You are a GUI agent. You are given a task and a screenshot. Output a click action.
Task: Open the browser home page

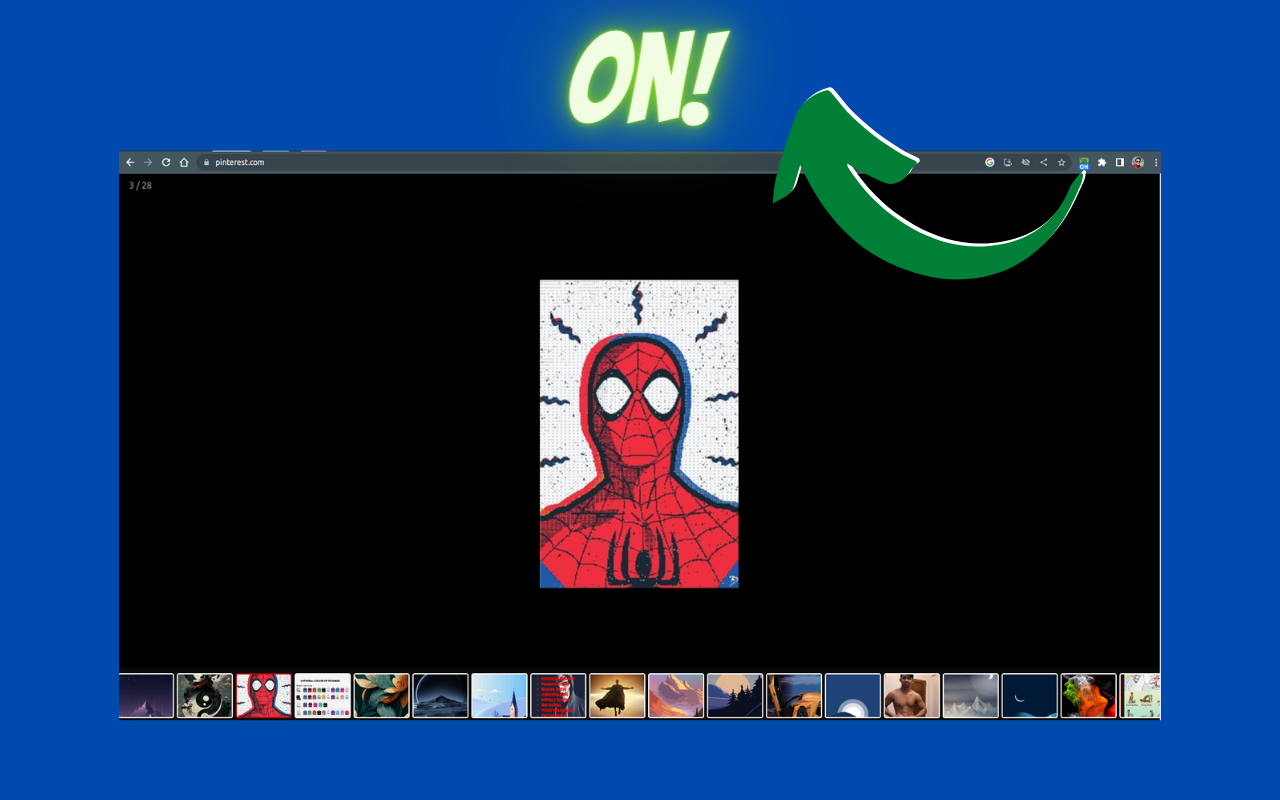(184, 162)
